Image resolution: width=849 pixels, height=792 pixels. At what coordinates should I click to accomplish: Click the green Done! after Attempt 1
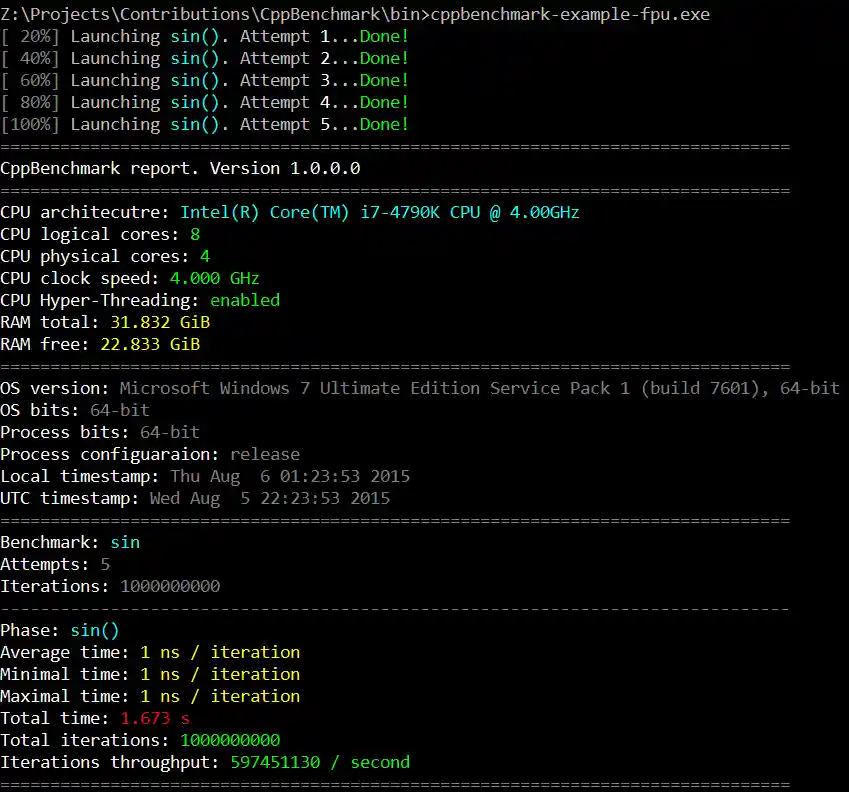point(384,36)
